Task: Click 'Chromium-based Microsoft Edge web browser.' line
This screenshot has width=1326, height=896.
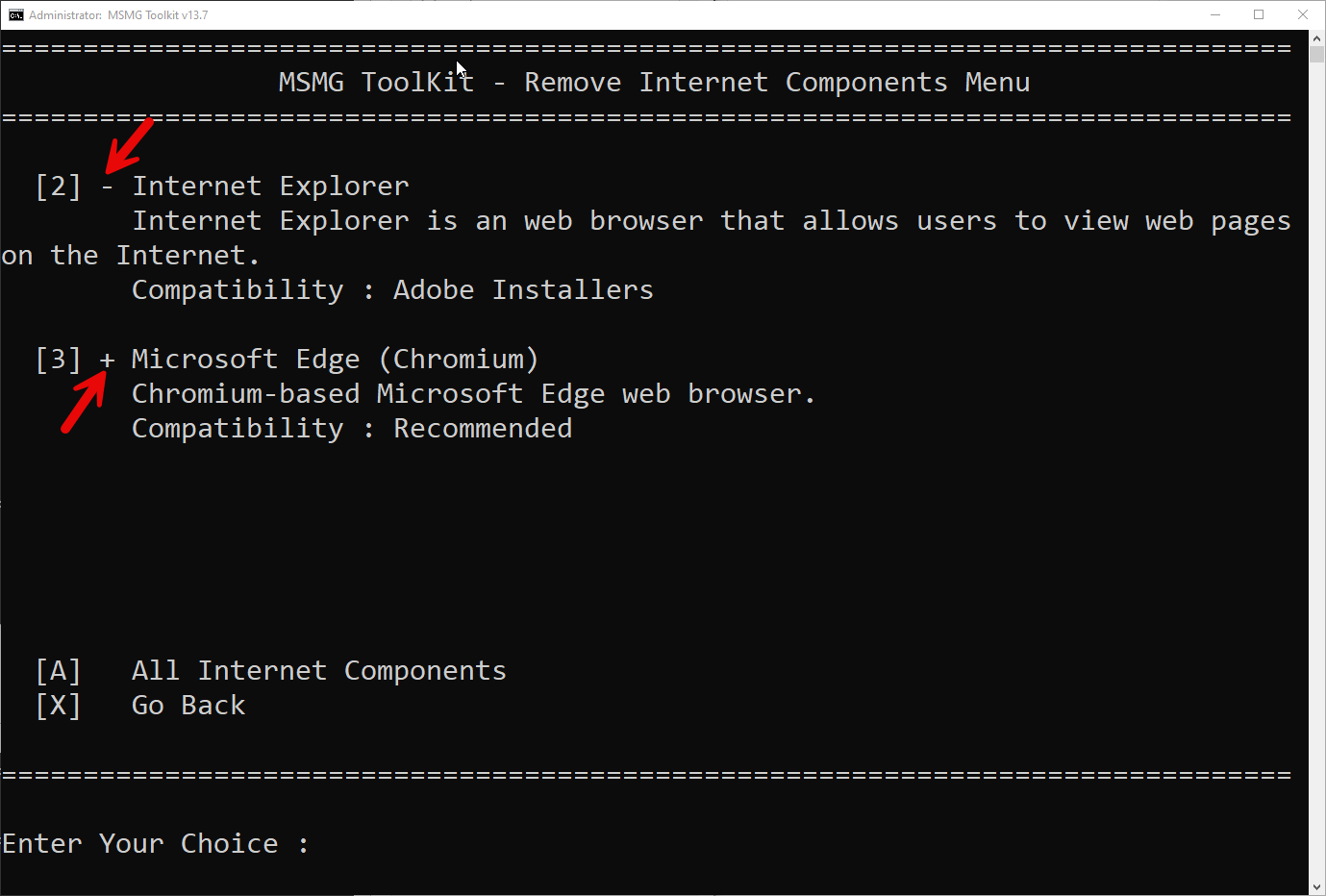Action: (x=473, y=394)
